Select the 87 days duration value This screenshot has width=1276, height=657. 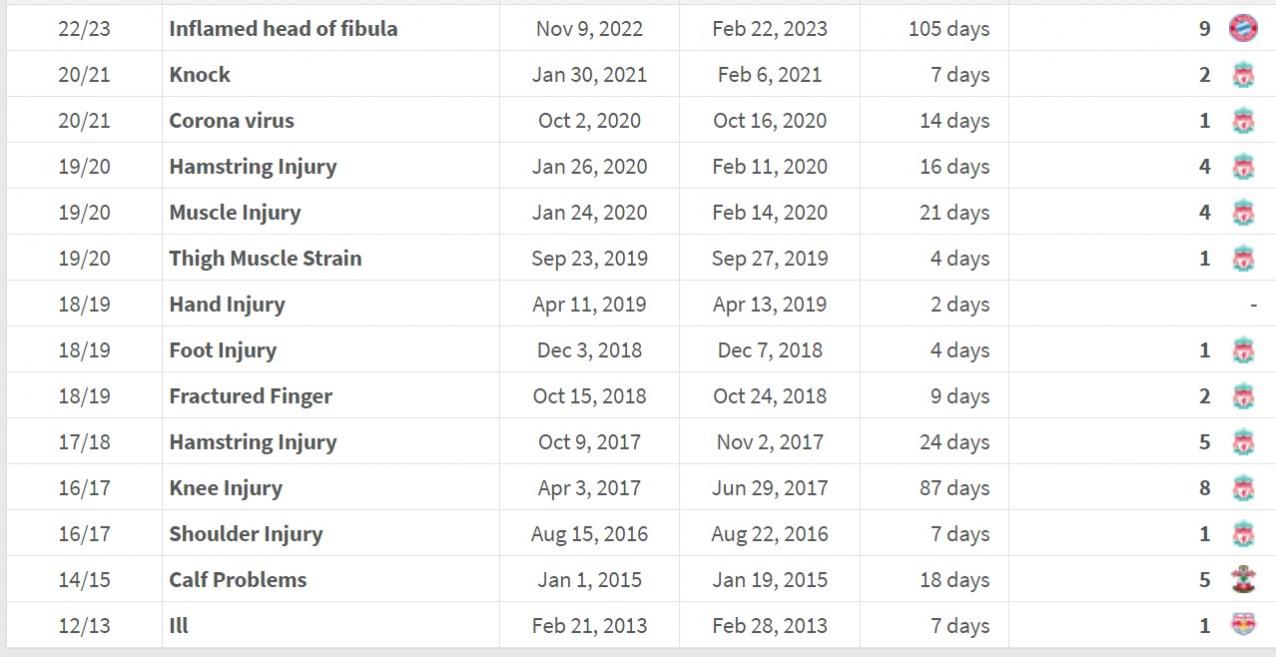[954, 488]
